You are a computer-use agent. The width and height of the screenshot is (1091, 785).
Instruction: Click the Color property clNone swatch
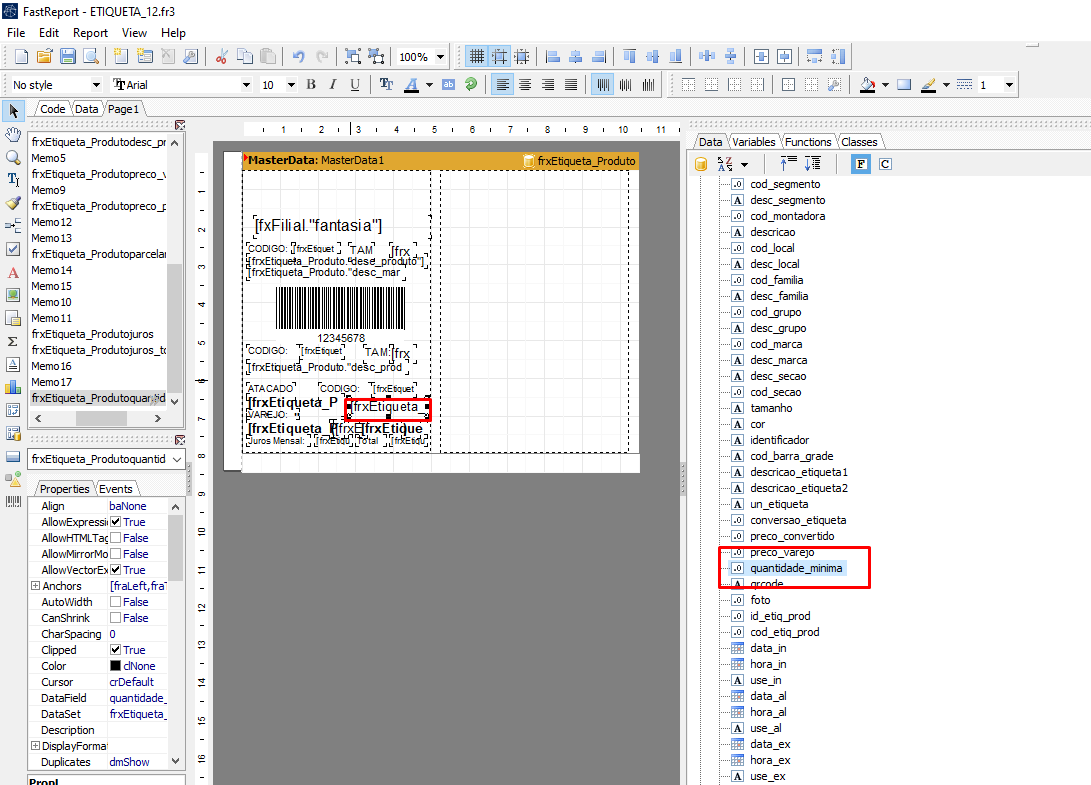(x=115, y=666)
